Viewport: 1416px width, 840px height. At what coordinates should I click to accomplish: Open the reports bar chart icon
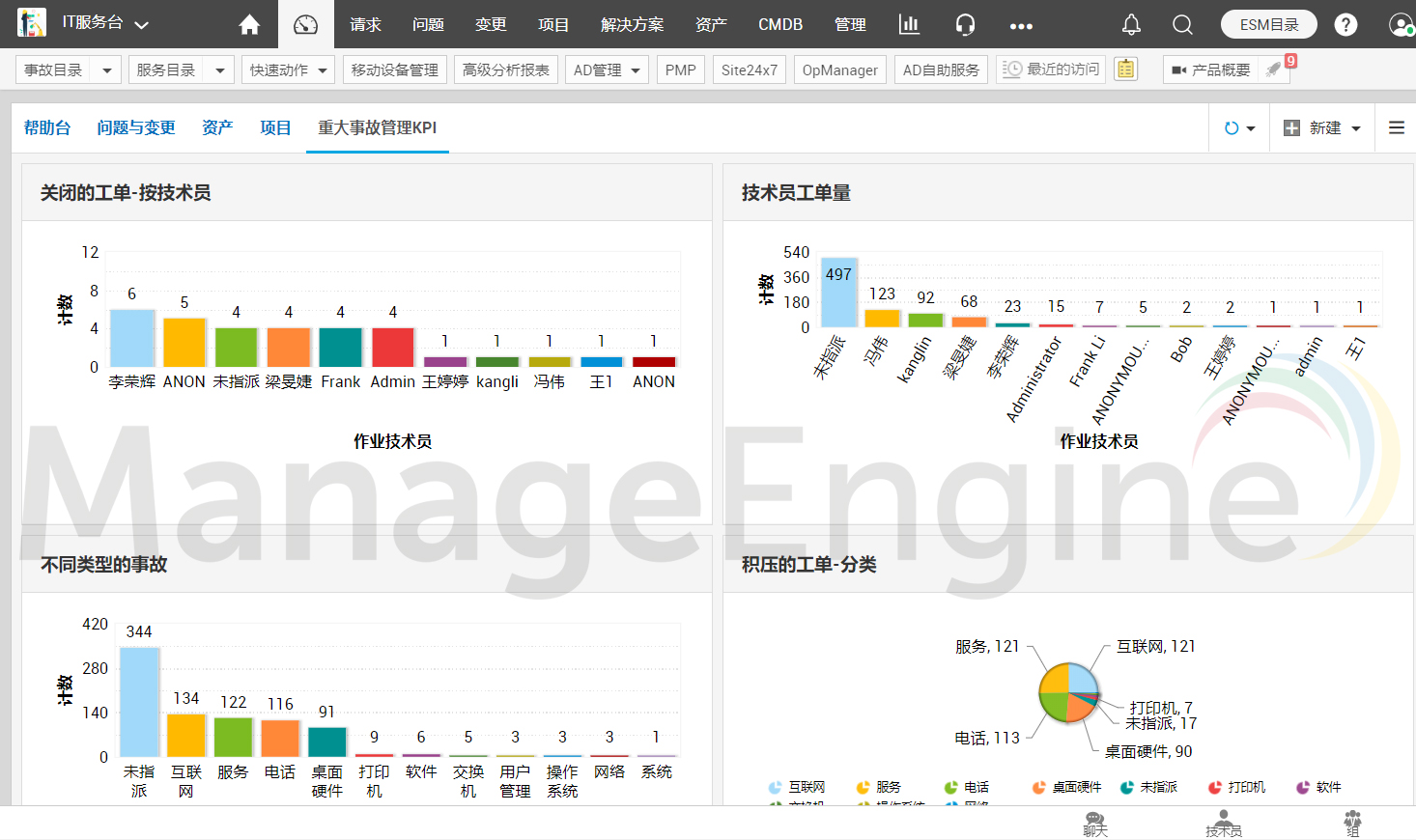909,24
